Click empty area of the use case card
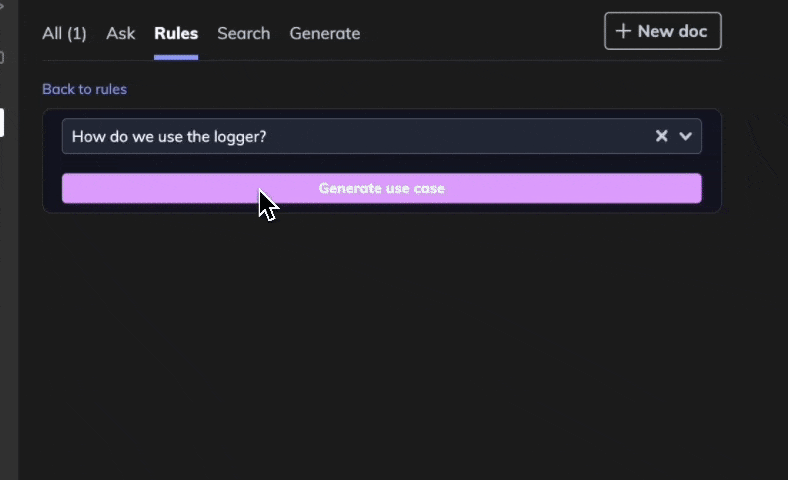 click(381, 164)
